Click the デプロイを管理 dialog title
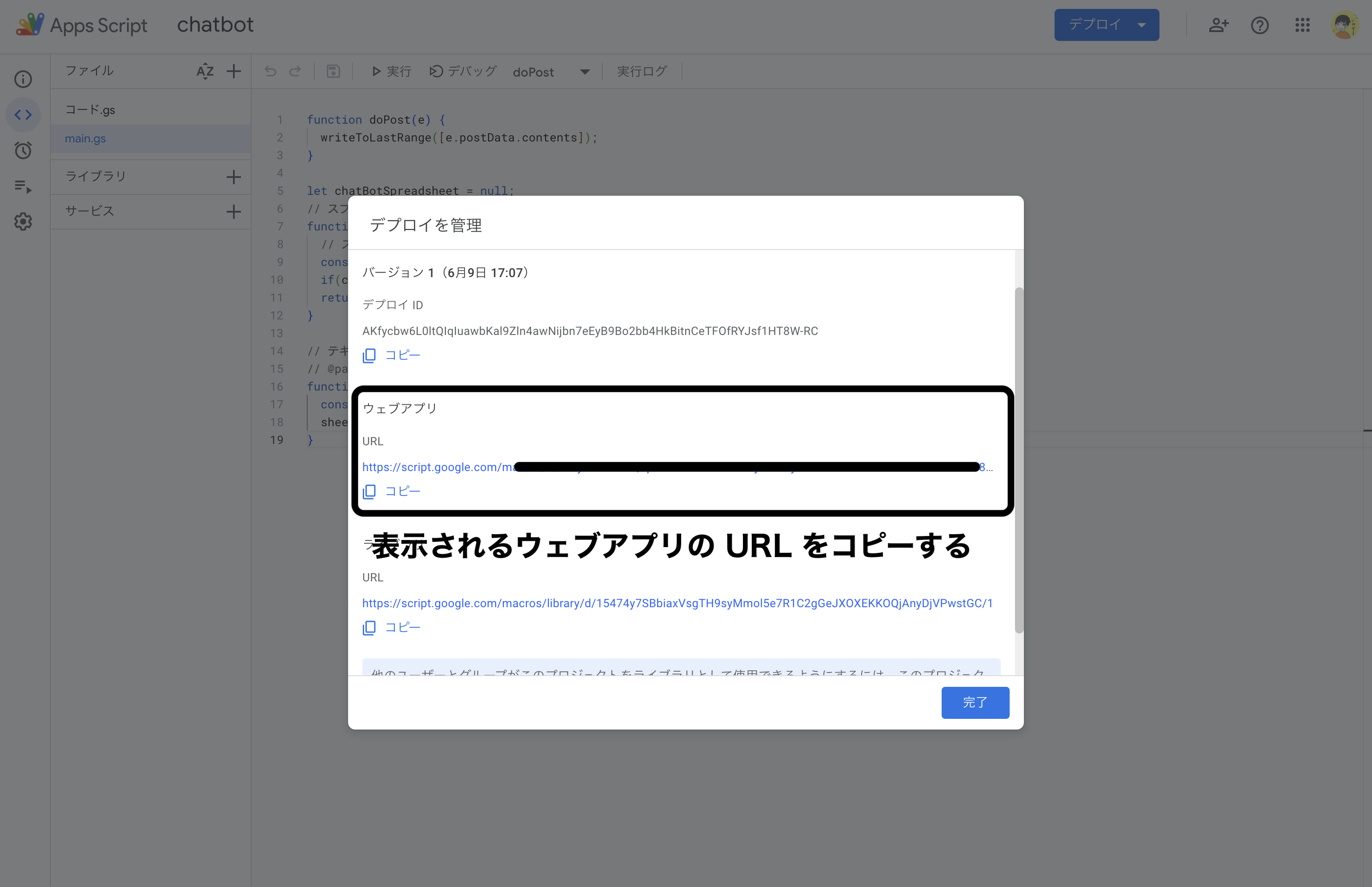The width and height of the screenshot is (1372, 887). (426, 225)
